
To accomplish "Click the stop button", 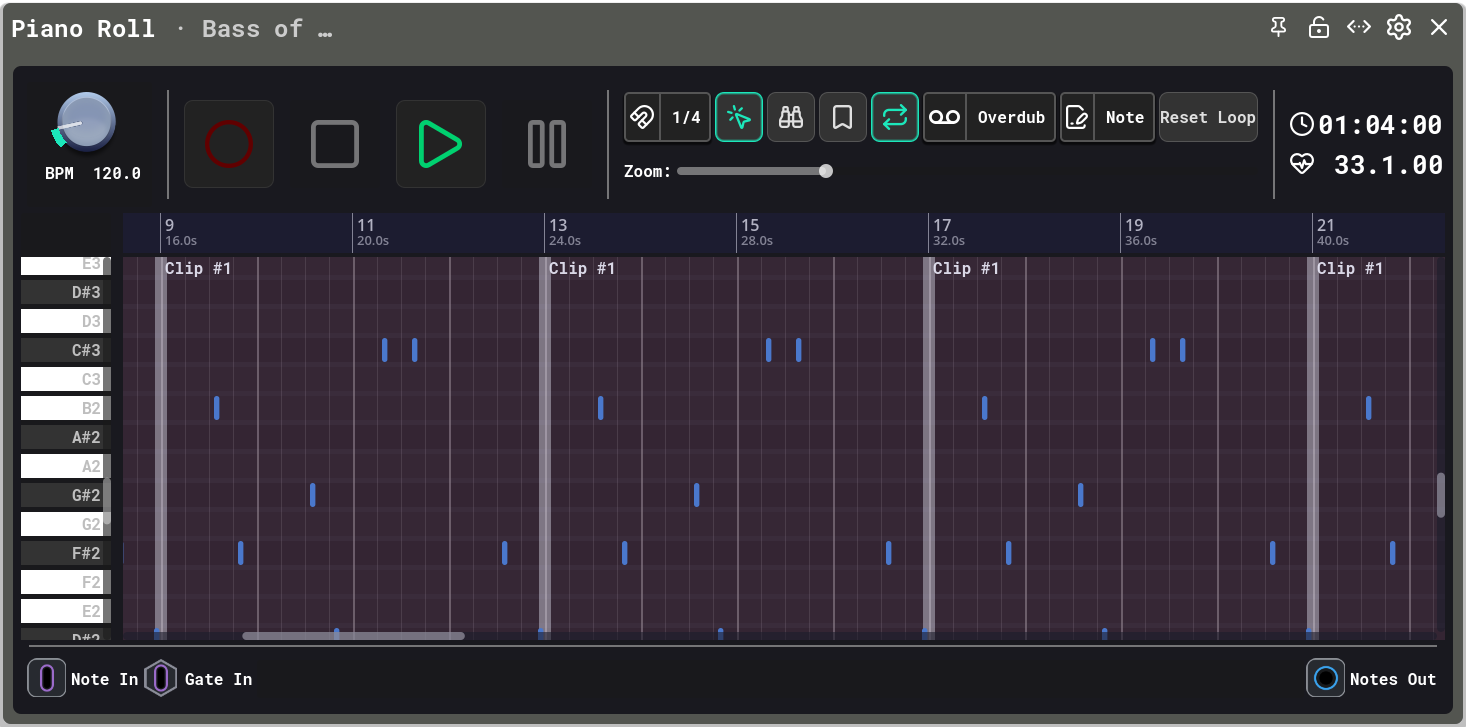I will (x=335, y=144).
